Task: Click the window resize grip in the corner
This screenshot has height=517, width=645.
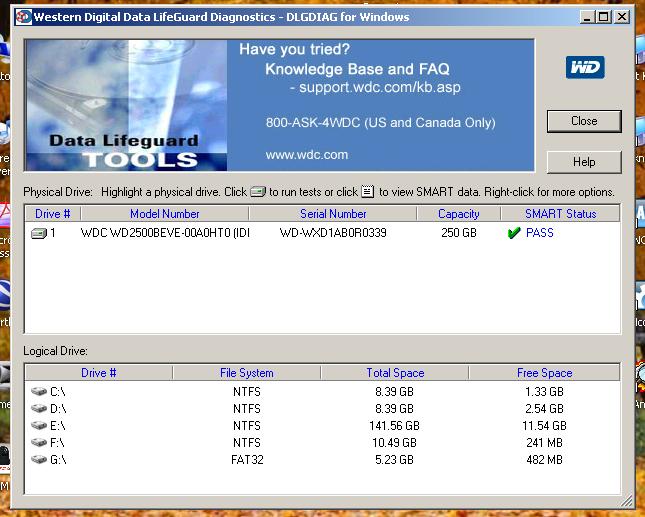Action: 626,501
